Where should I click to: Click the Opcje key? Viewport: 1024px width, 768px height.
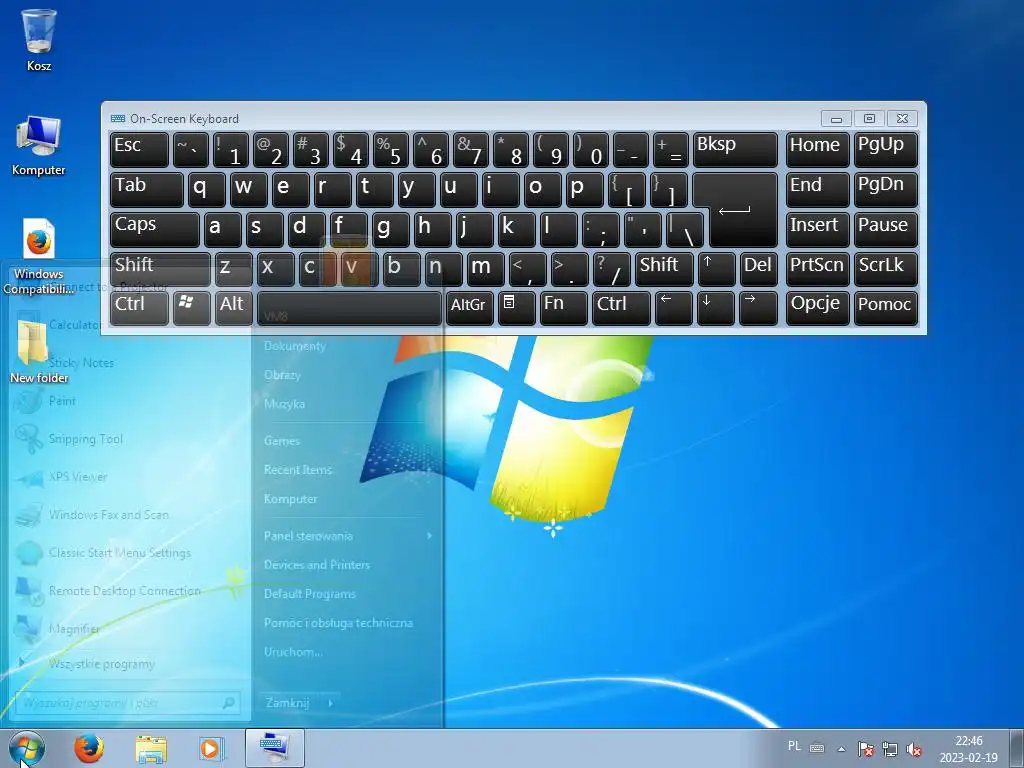(817, 308)
